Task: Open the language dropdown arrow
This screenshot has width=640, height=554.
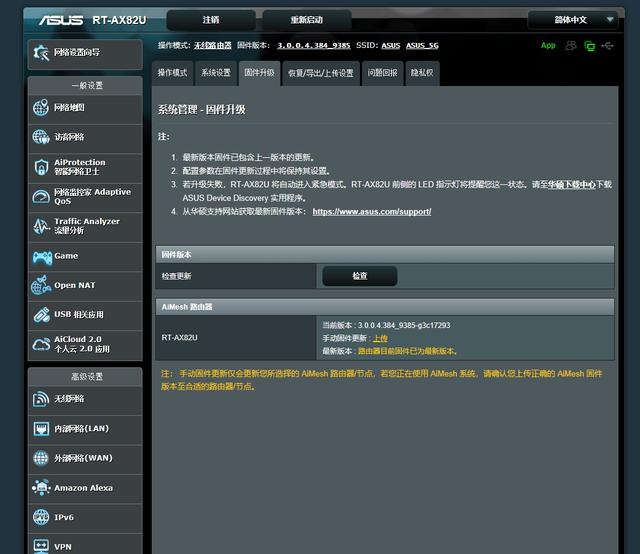Action: coord(610,20)
